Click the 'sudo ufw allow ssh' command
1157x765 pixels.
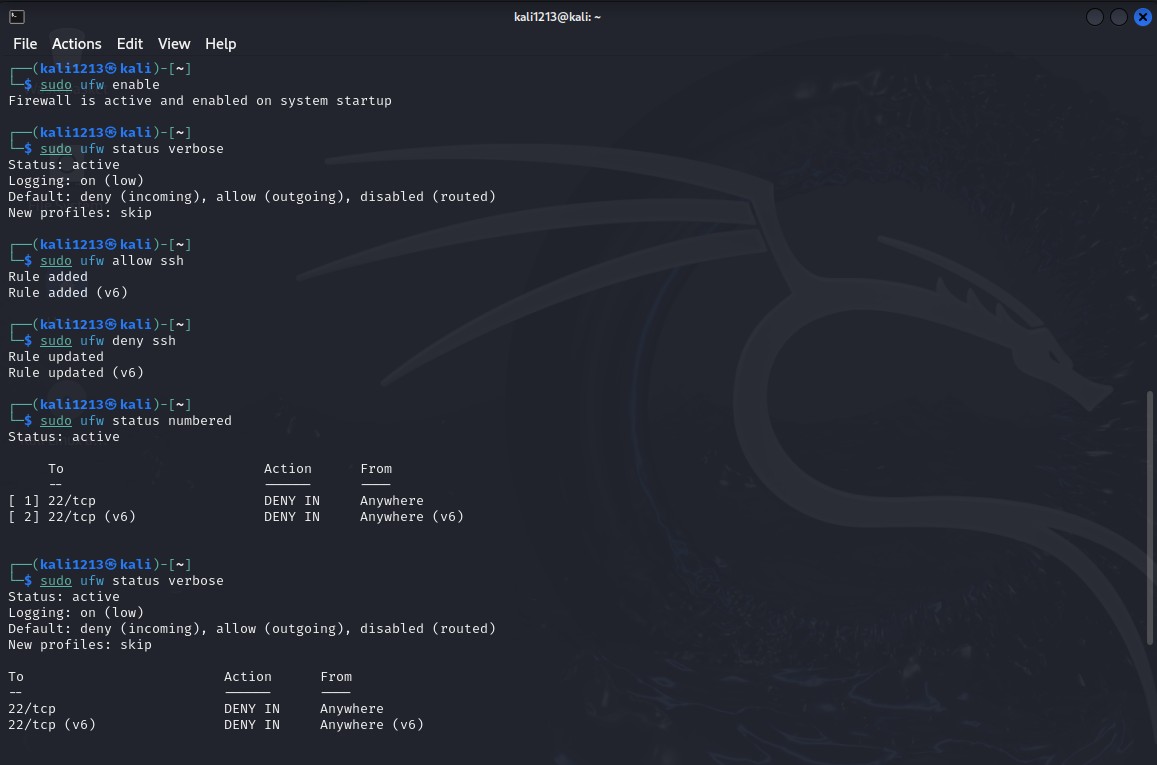(111, 261)
